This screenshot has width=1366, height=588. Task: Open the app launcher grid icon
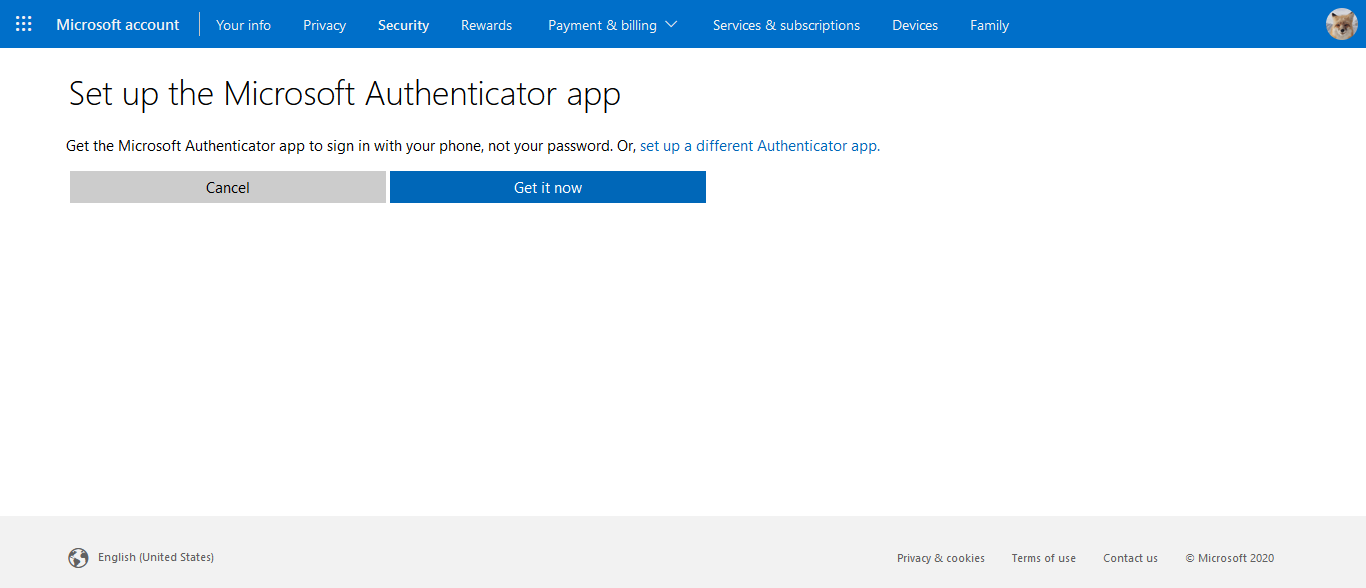pos(24,24)
